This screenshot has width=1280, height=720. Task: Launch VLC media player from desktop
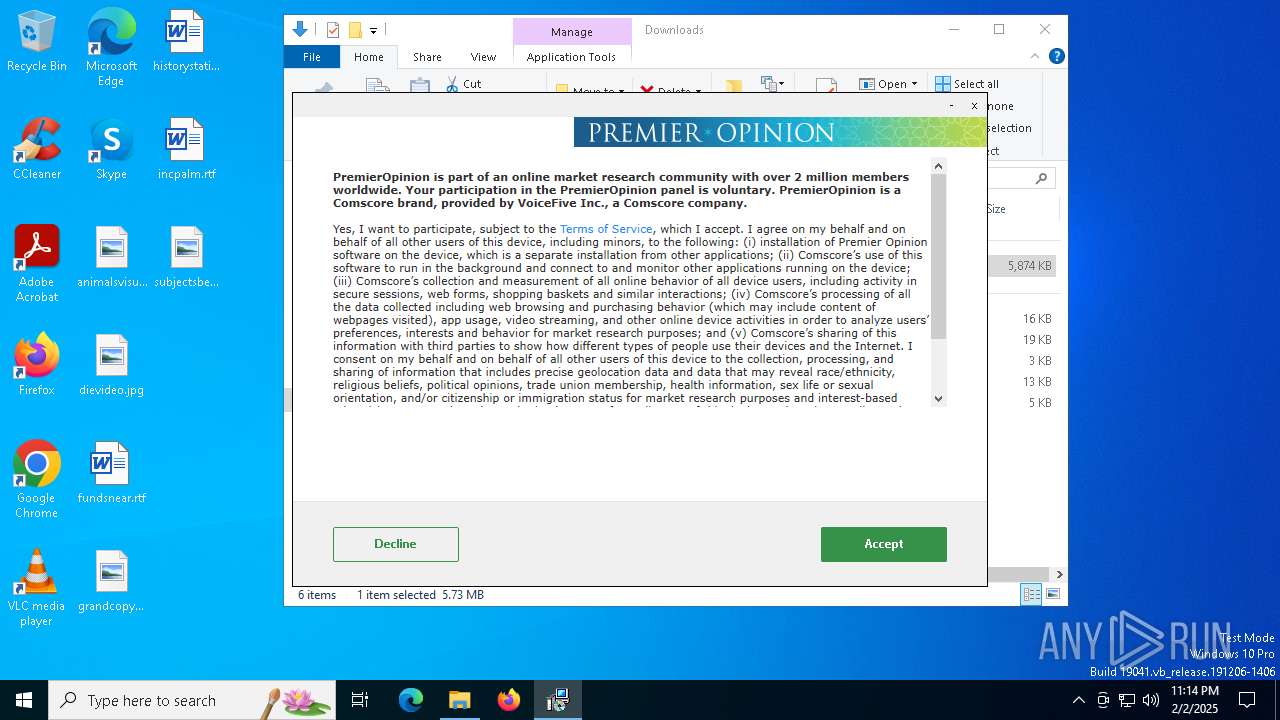[x=37, y=589]
